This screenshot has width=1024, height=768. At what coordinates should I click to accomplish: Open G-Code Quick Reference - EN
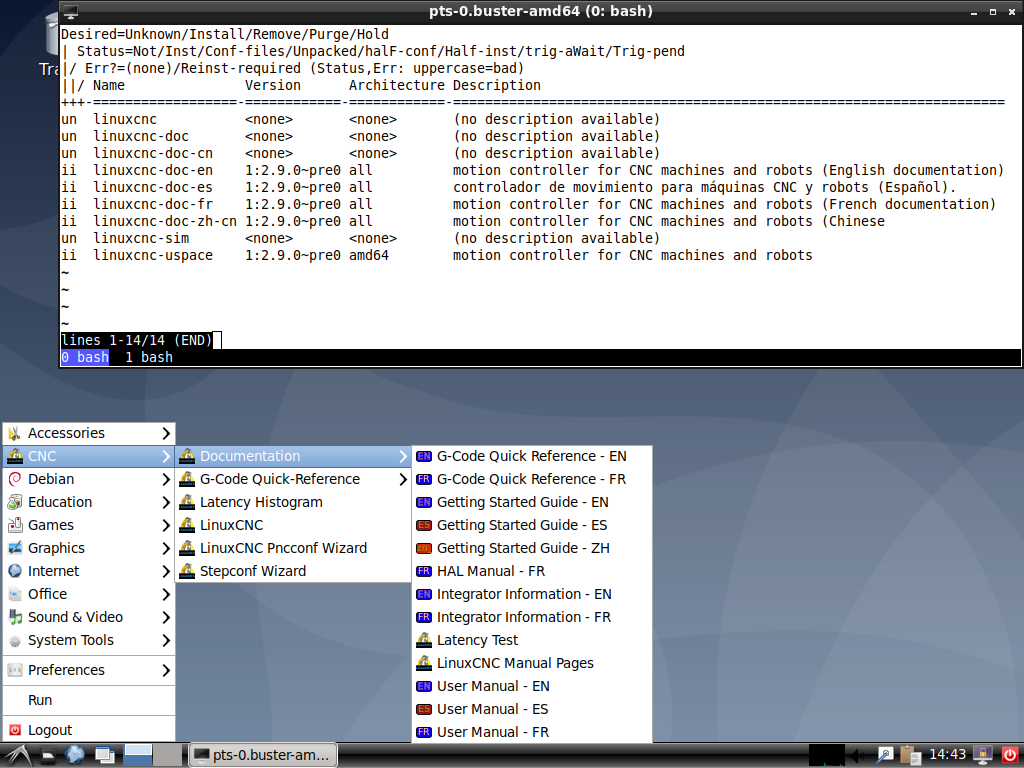pyautogui.click(x=532, y=456)
